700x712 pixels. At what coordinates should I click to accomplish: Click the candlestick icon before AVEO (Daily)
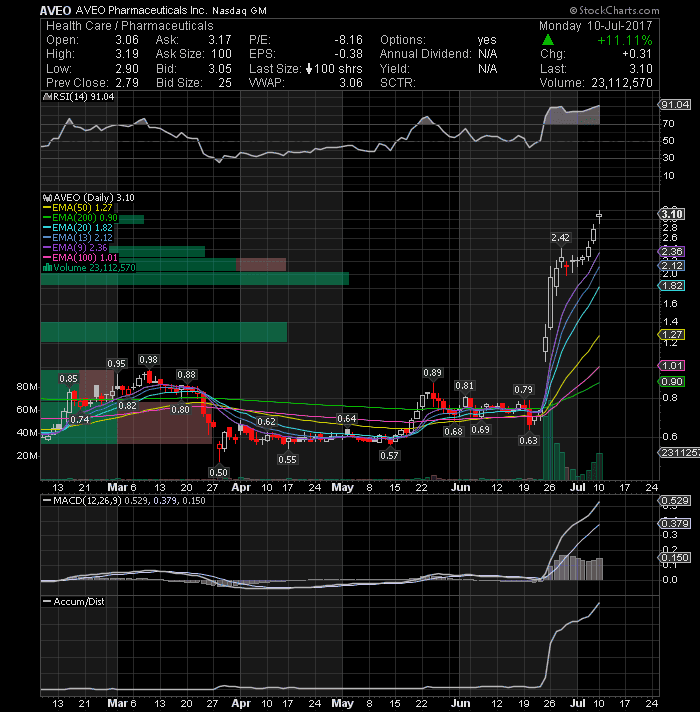point(47,198)
